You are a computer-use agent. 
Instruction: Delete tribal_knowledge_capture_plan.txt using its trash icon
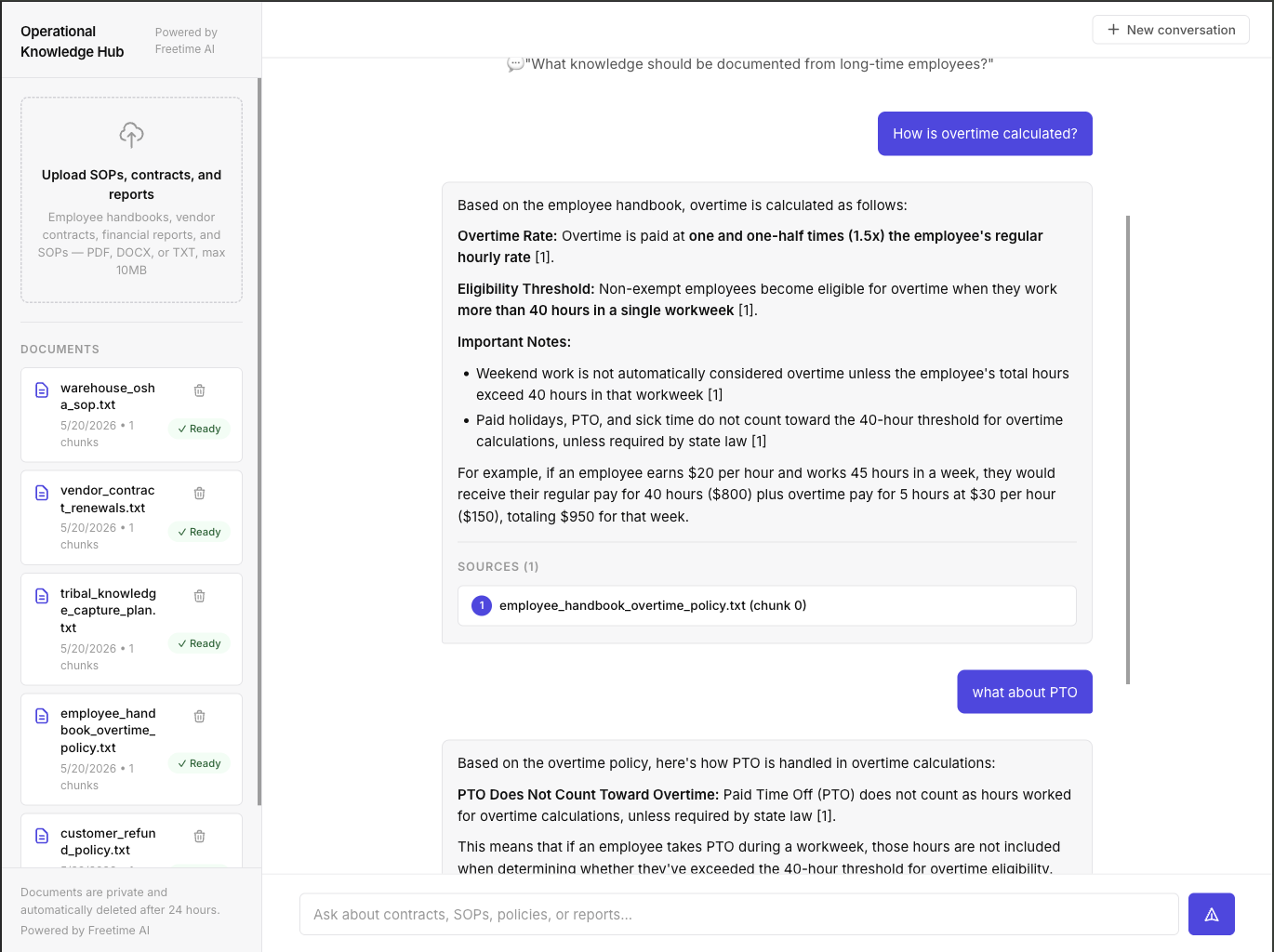[199, 596]
